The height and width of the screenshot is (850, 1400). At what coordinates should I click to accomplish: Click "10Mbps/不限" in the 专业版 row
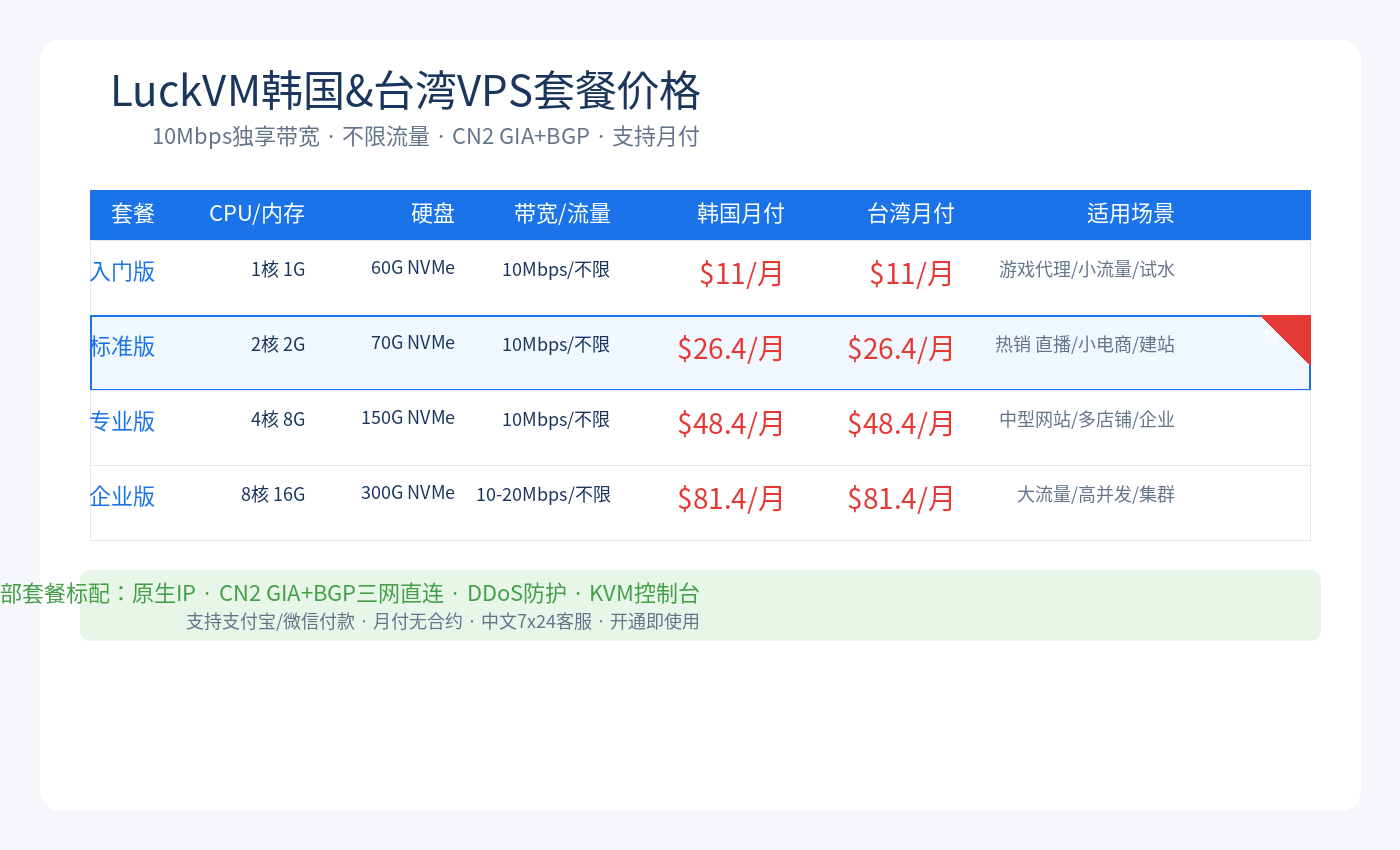pyautogui.click(x=556, y=419)
